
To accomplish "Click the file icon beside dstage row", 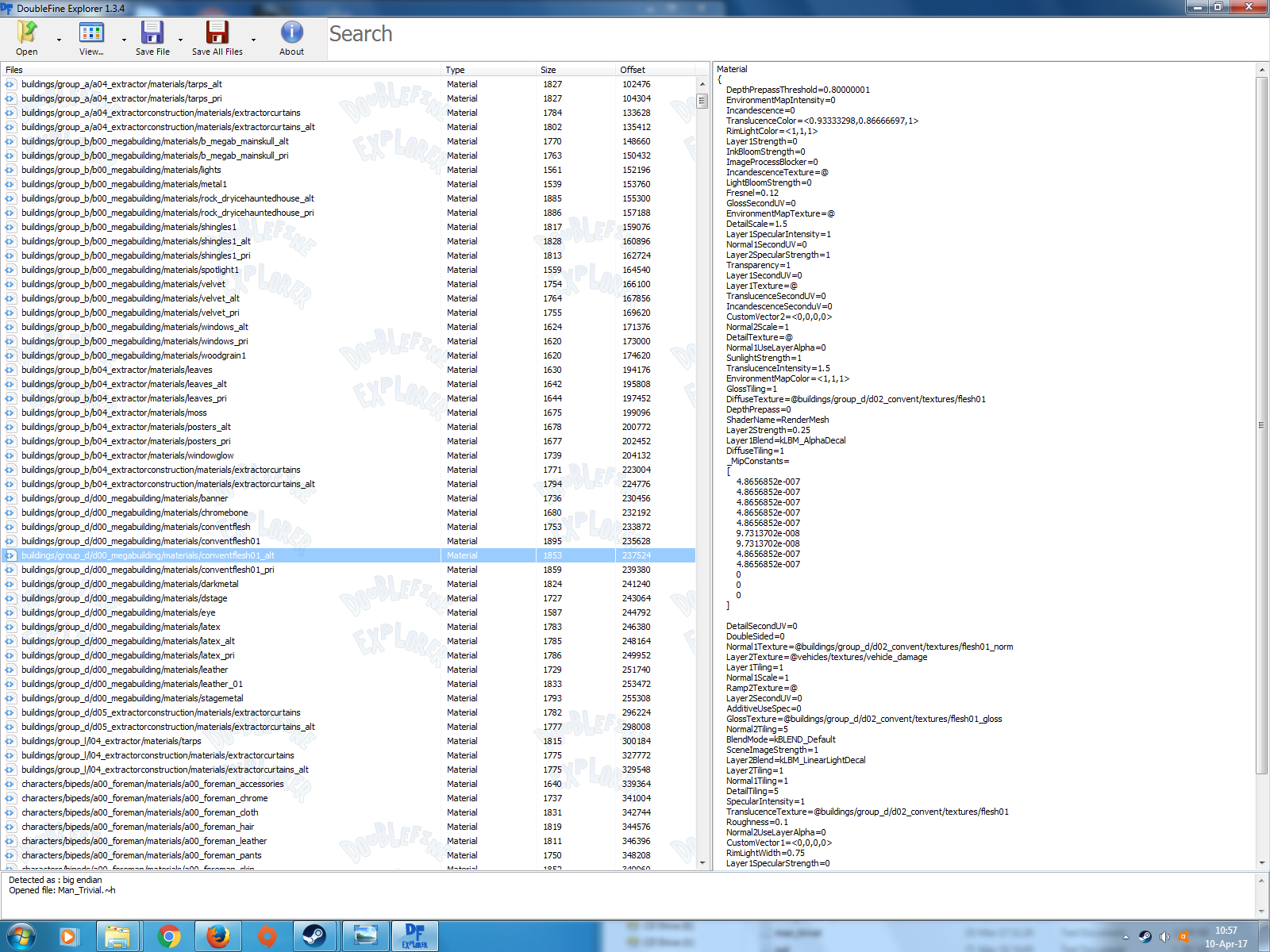I will (x=10, y=598).
